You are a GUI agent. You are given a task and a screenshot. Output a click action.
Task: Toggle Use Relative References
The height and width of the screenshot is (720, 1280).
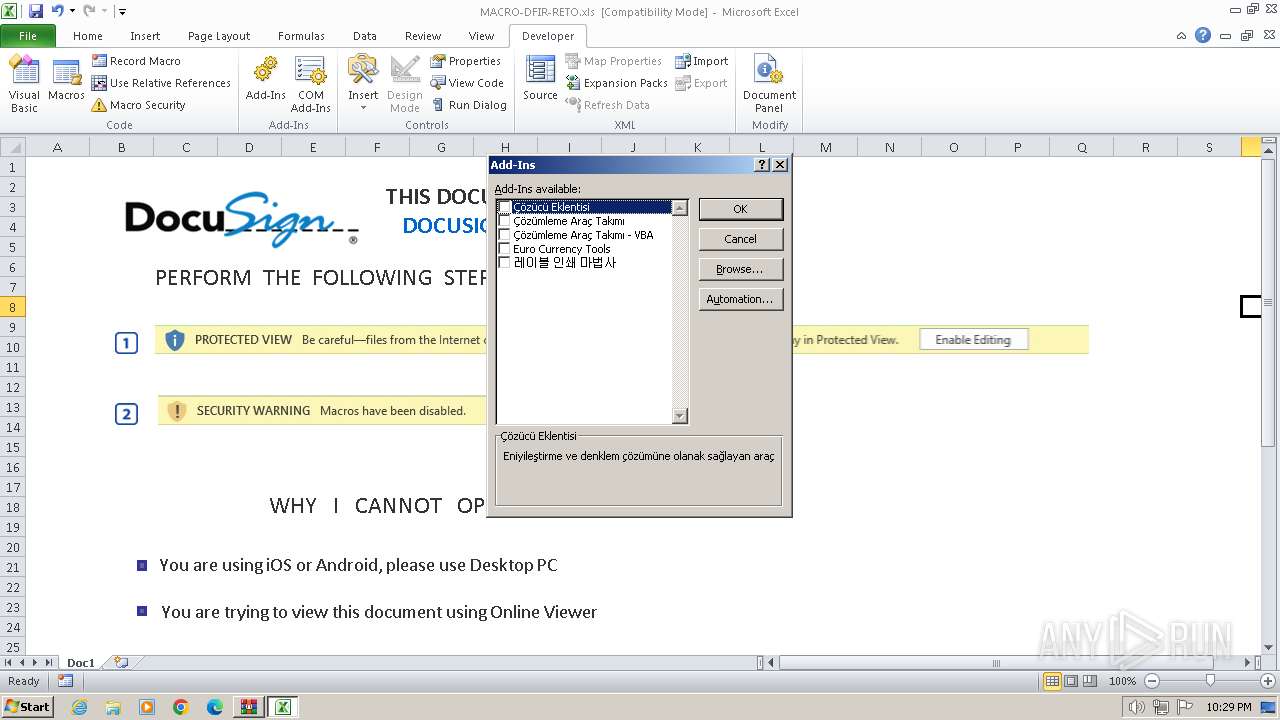pyautogui.click(x=161, y=83)
